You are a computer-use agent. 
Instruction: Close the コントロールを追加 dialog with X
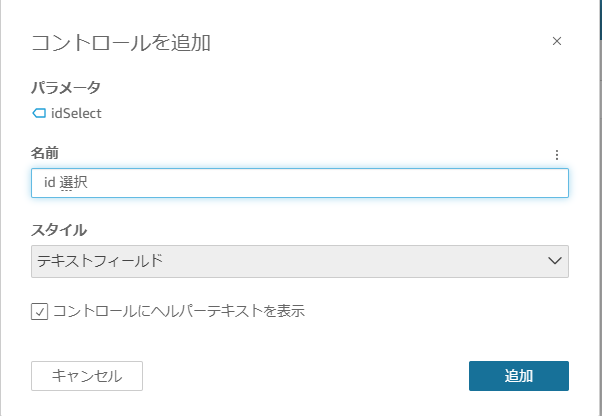(x=557, y=41)
